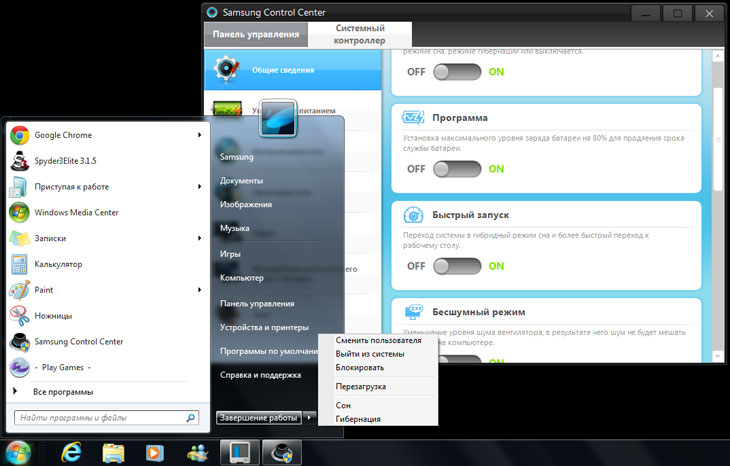Open Документы in Start menu
This screenshot has height=466, width=730.
coord(241,181)
